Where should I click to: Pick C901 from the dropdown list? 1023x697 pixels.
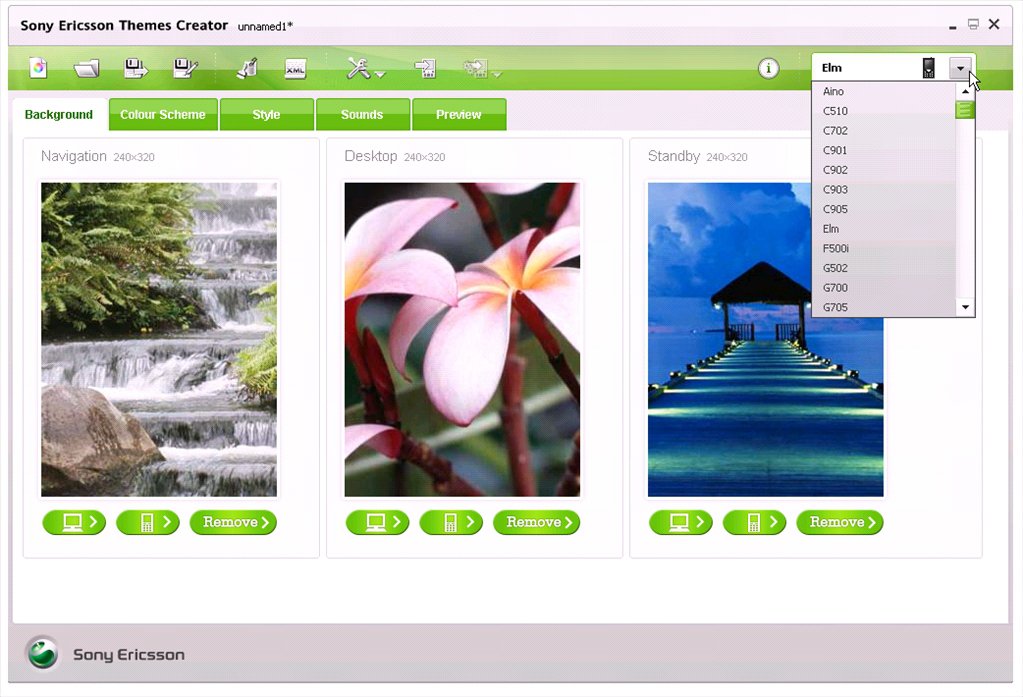(x=883, y=150)
